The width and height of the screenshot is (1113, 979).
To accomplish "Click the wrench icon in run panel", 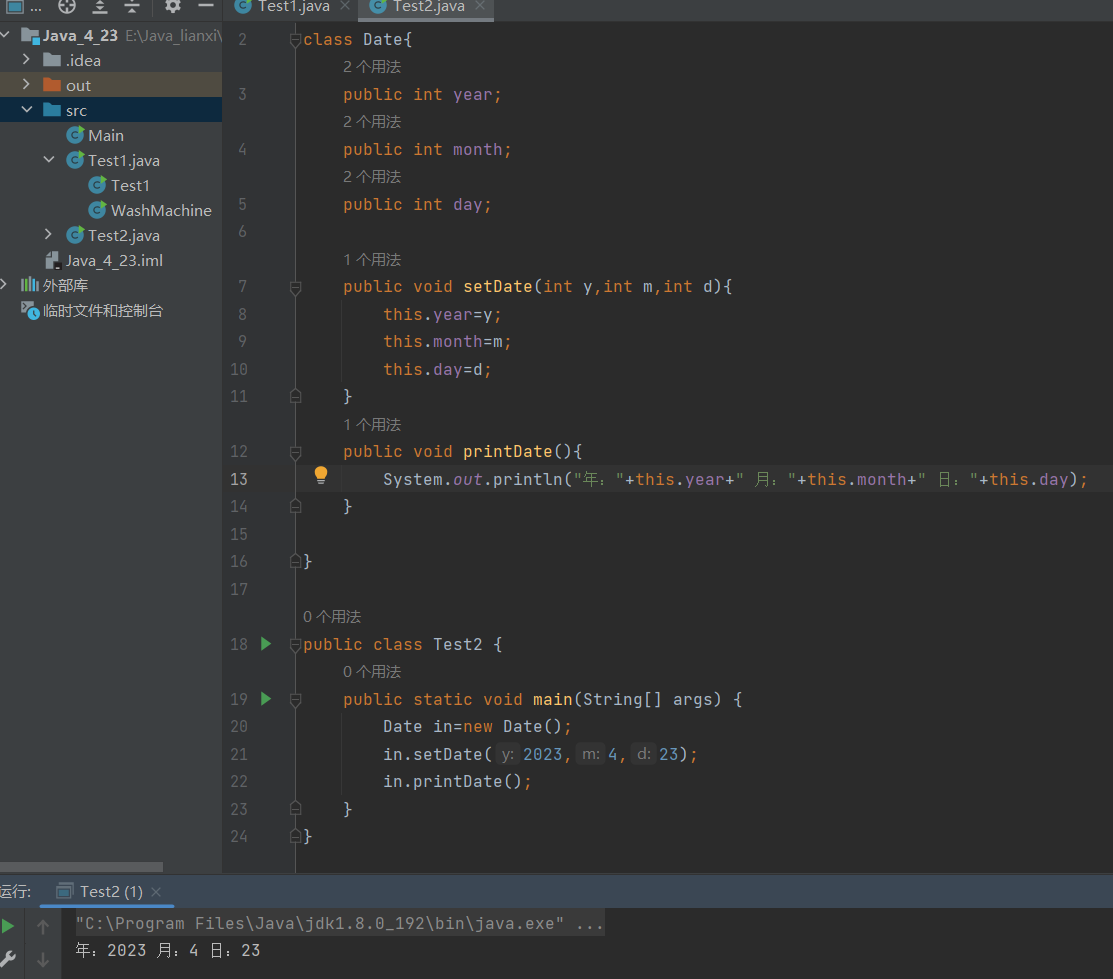I will click(8, 960).
